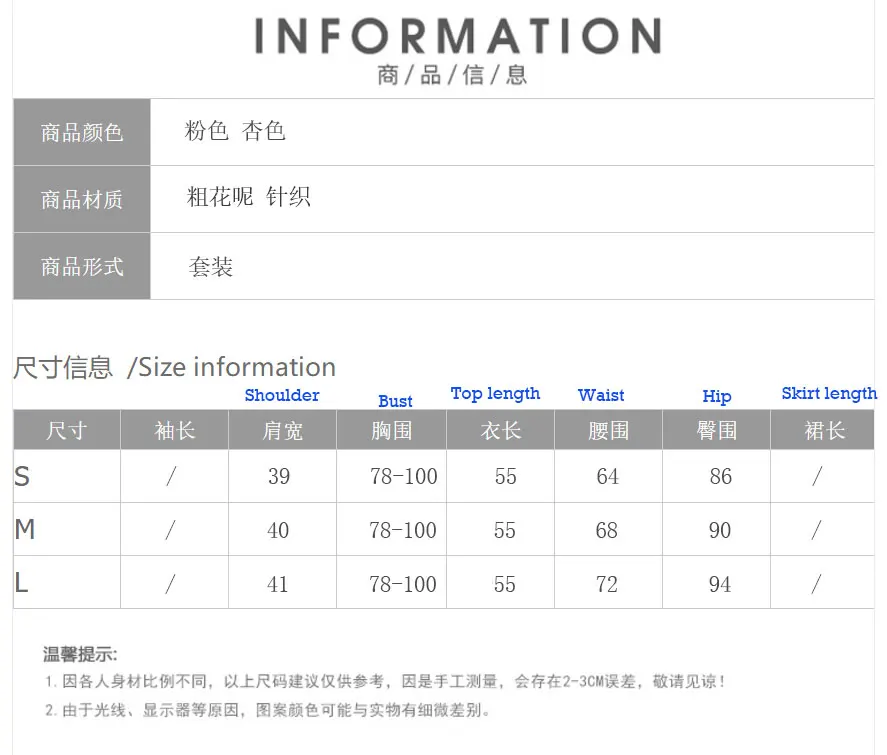
Task: Click the INFORMATION heading
Action: (x=458, y=36)
